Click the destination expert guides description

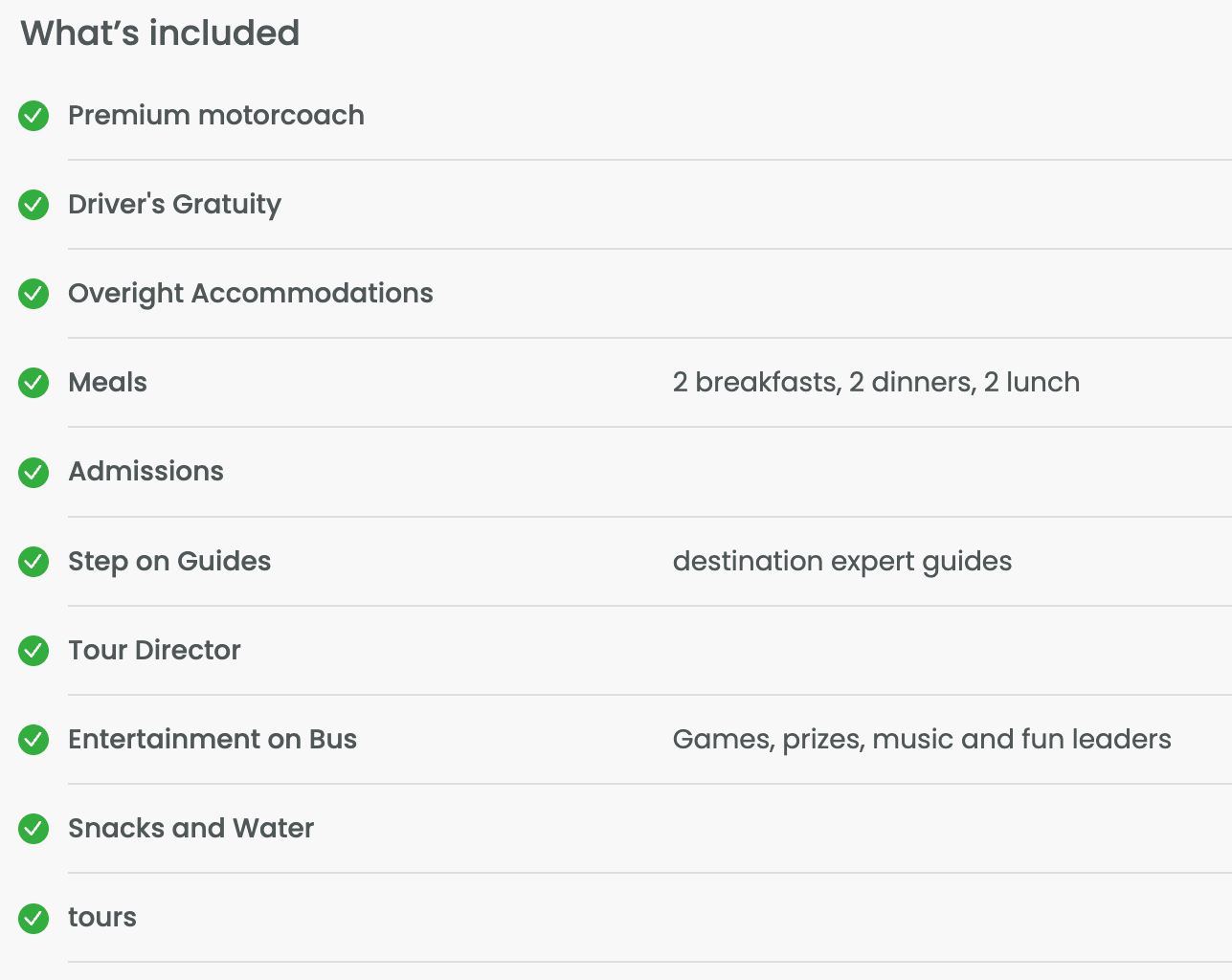click(842, 561)
